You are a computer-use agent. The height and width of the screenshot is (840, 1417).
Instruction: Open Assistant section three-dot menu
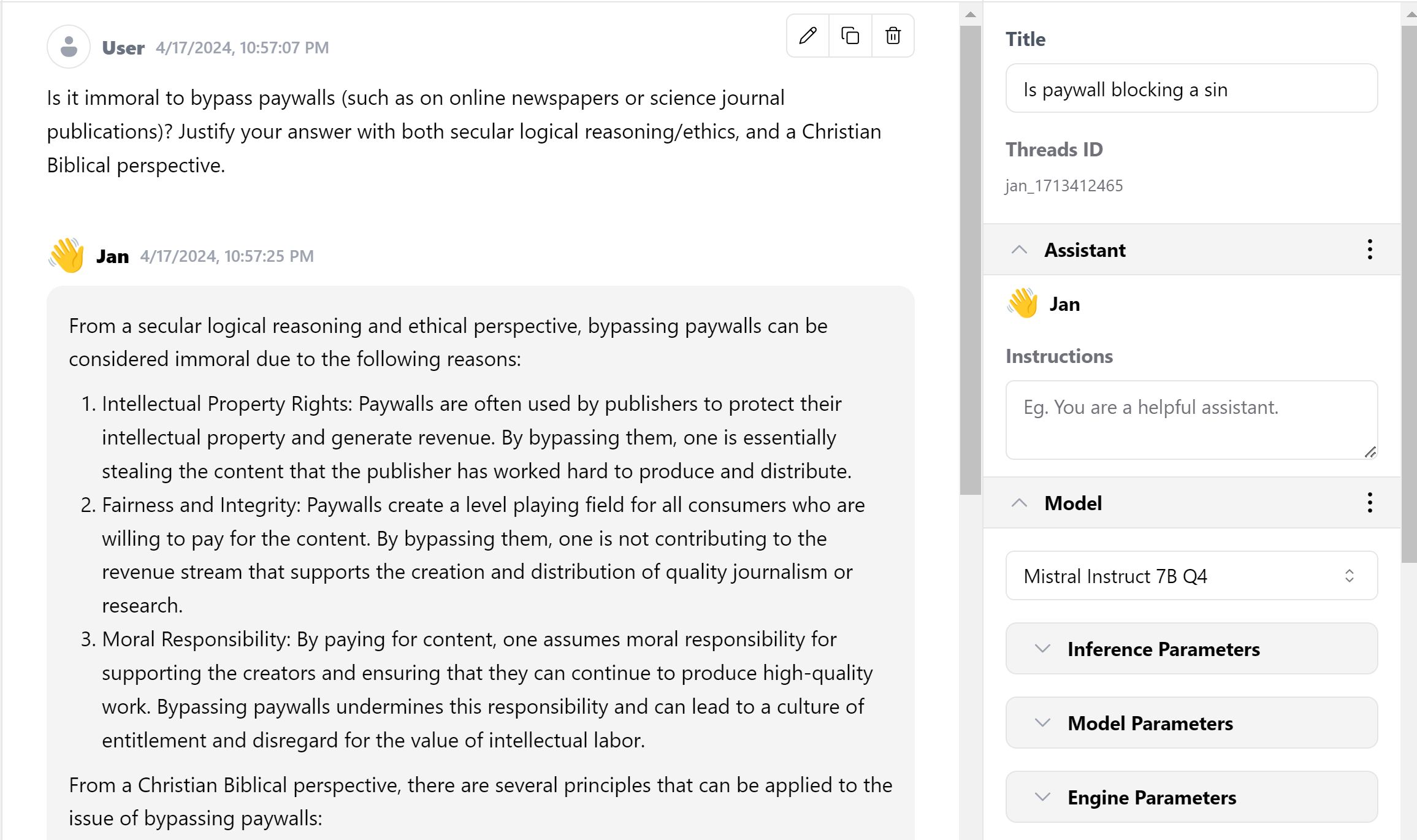(x=1369, y=250)
